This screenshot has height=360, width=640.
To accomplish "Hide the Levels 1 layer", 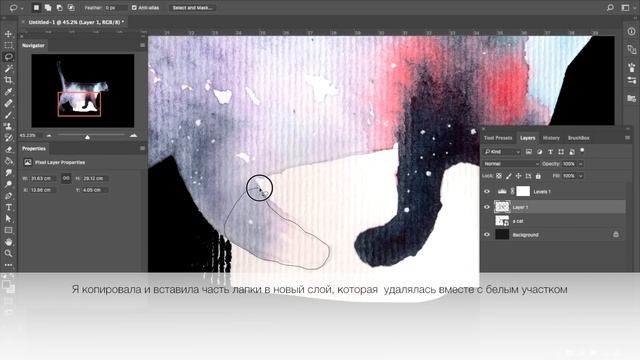I will coord(487,191).
